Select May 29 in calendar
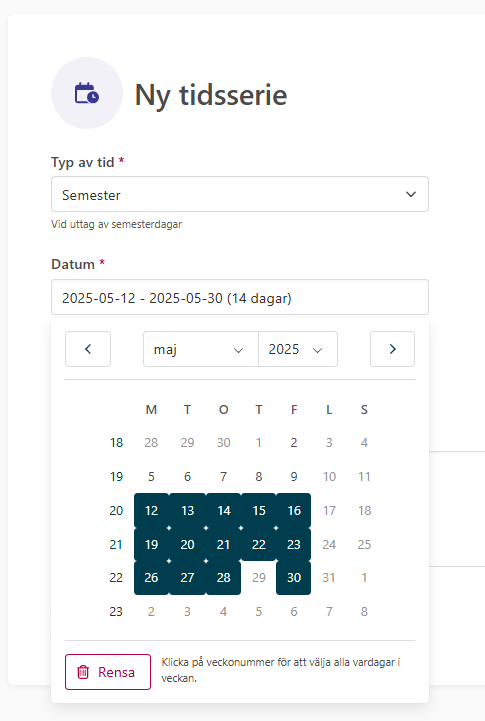 pos(259,578)
